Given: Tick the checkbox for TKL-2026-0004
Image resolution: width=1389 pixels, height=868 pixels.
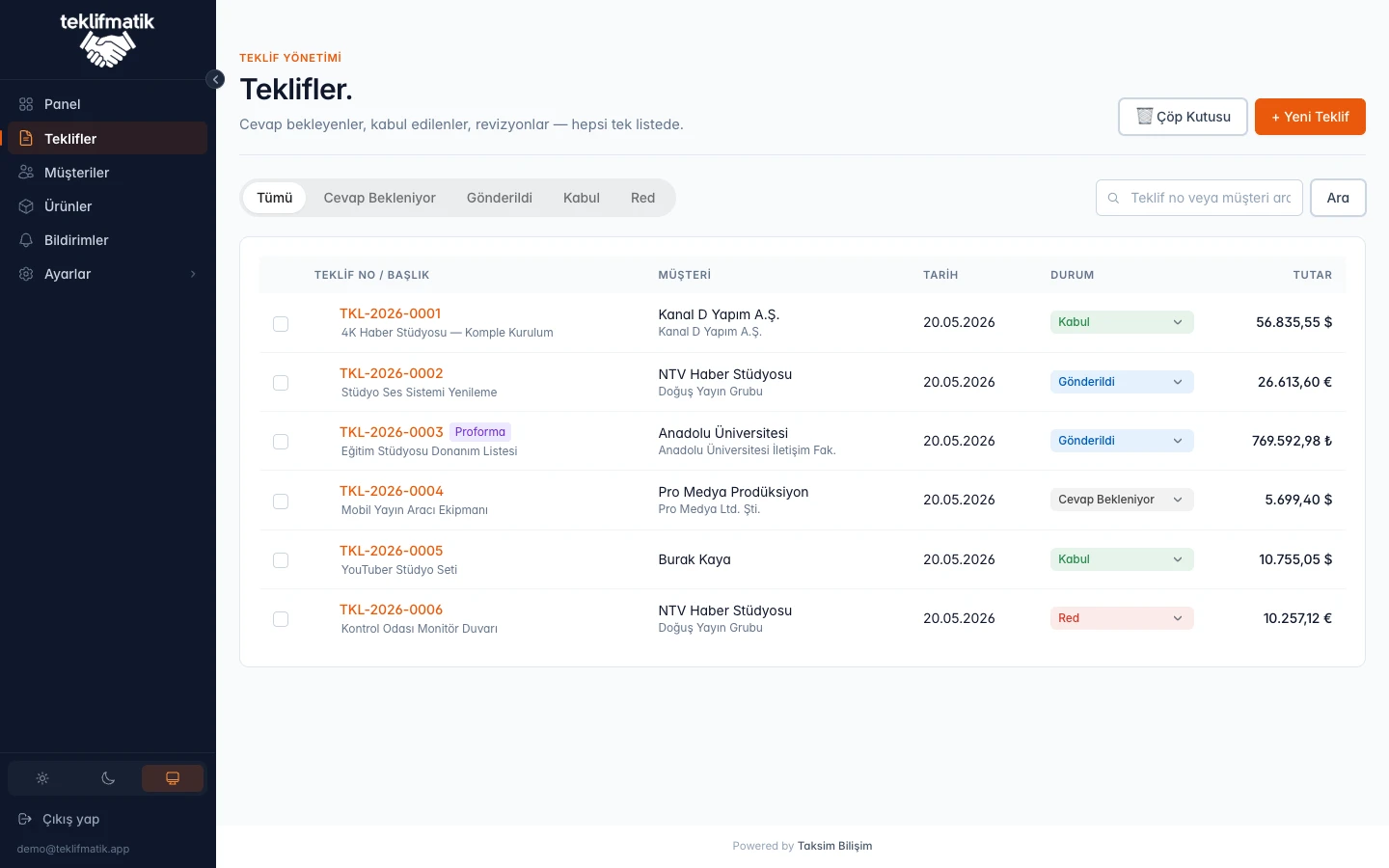Looking at the screenshot, I should coord(281,502).
